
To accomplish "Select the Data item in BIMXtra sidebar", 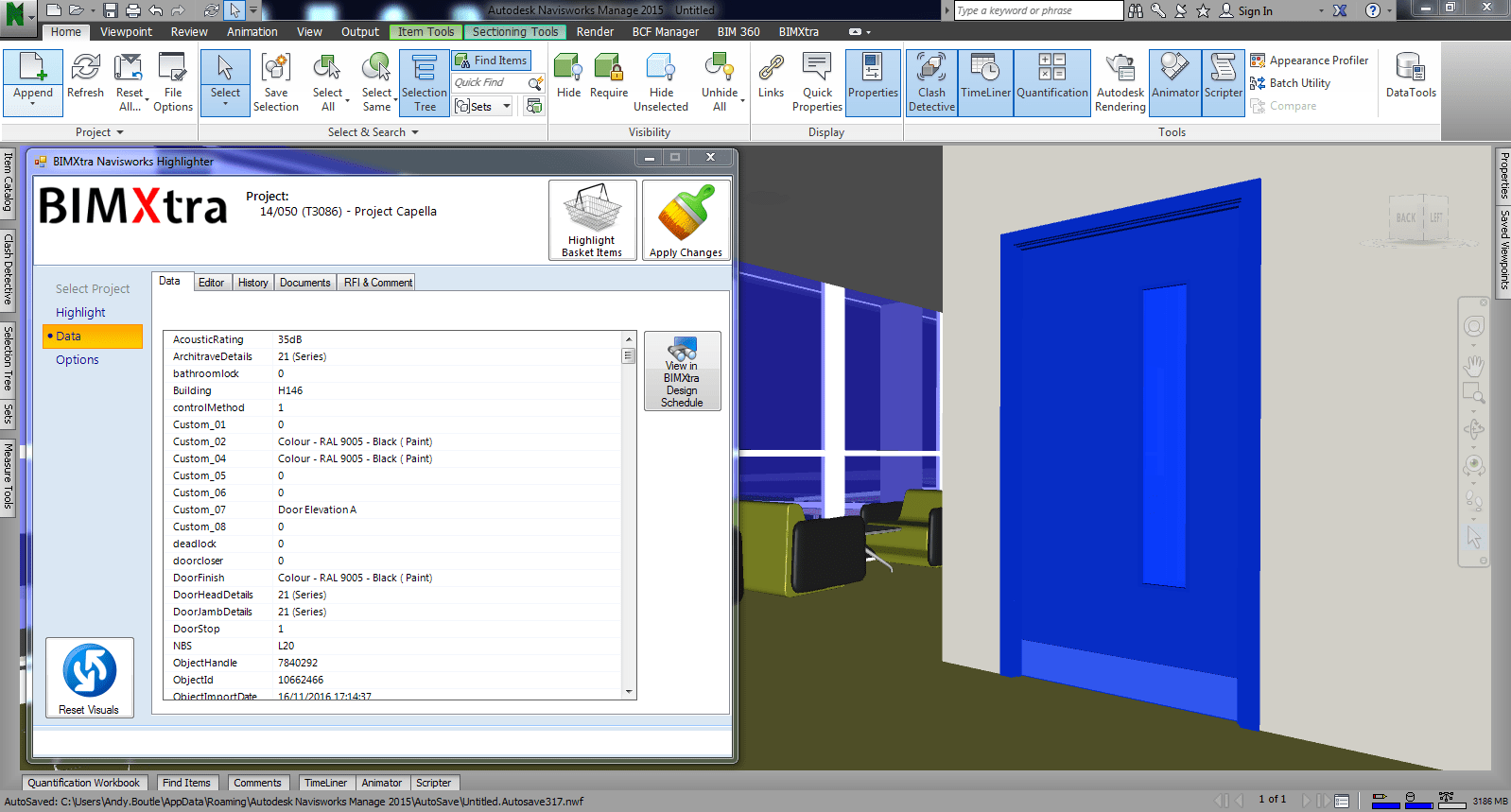I will (x=93, y=337).
